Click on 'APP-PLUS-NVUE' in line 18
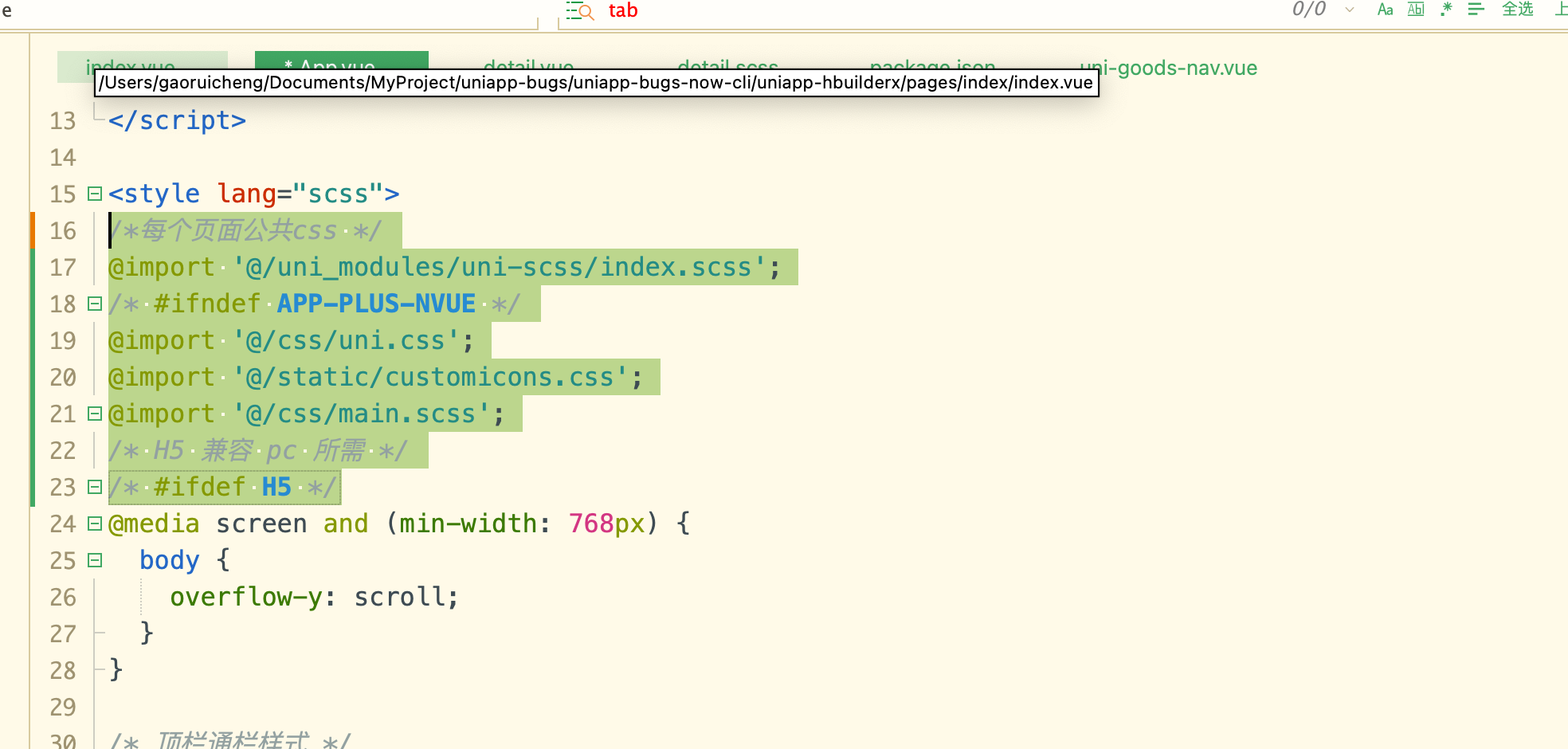Screen dimensions: 1568x749 pyautogui.click(x=376, y=304)
